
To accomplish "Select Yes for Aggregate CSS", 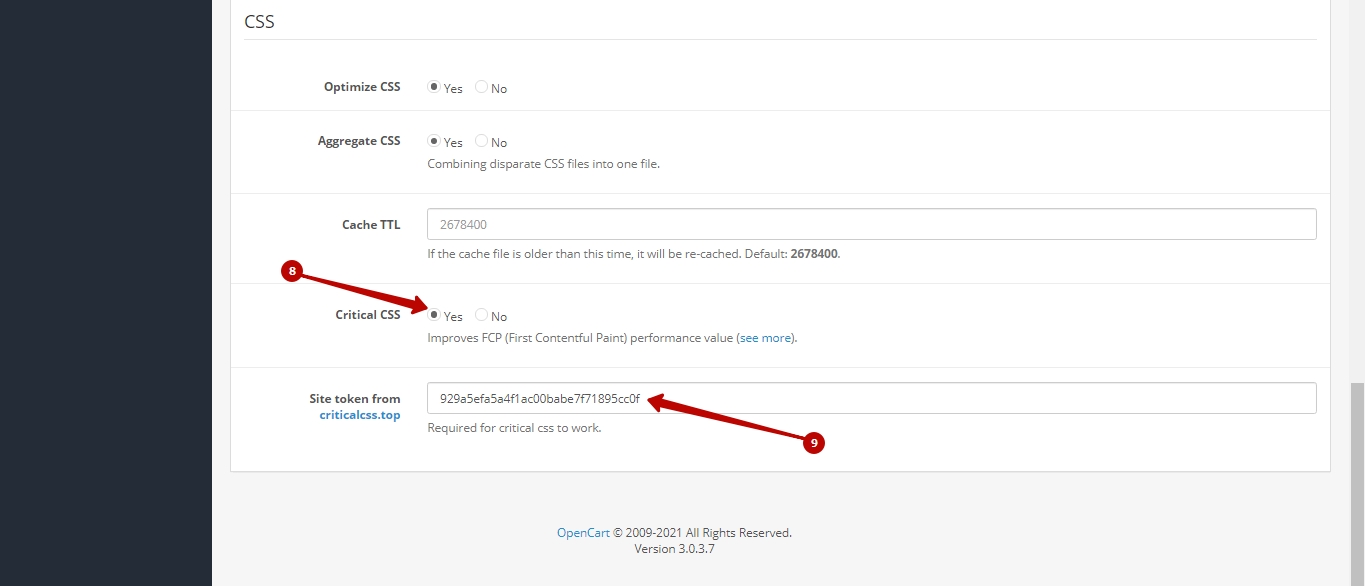I will pos(434,141).
